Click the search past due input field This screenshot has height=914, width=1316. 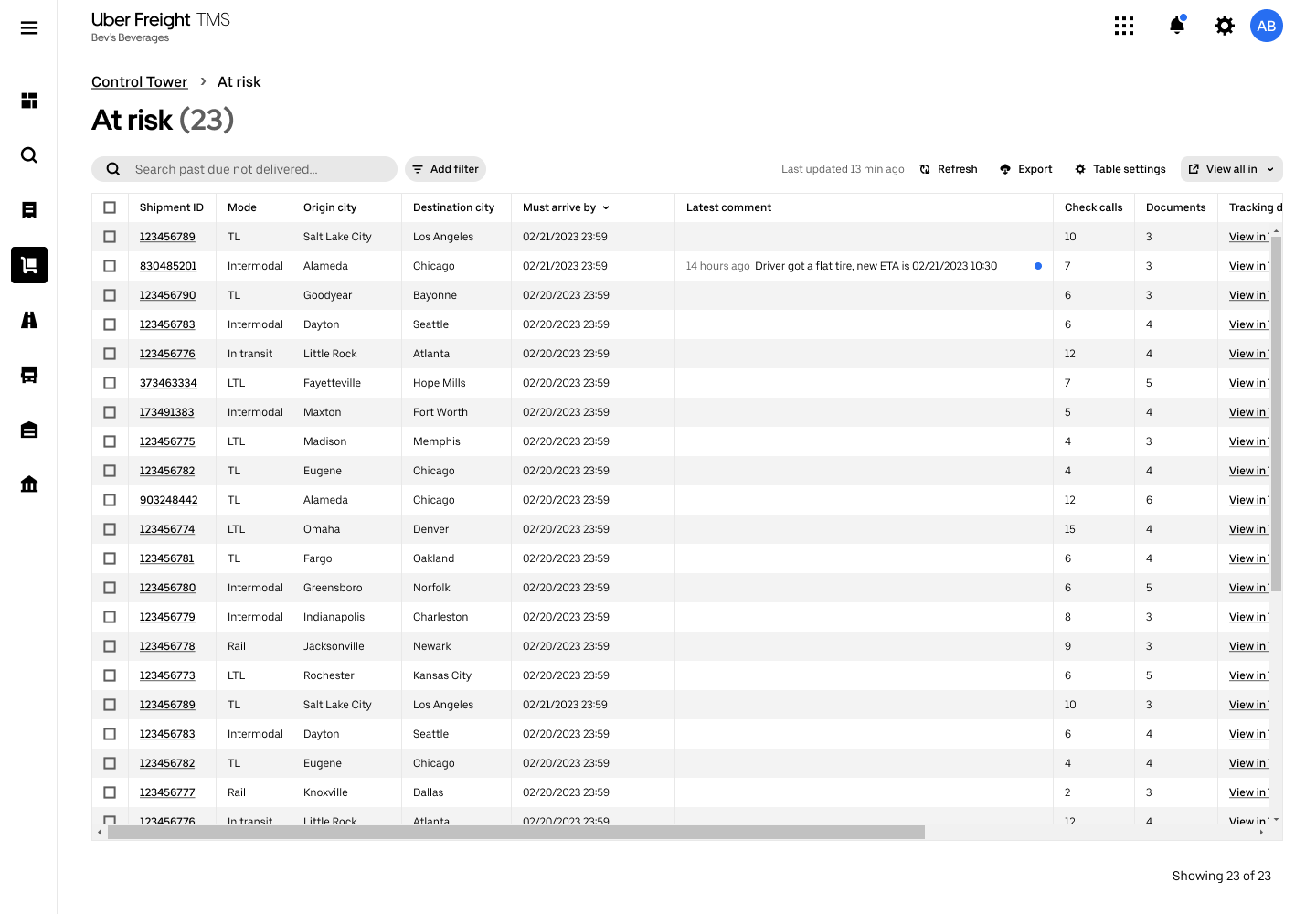coord(256,169)
